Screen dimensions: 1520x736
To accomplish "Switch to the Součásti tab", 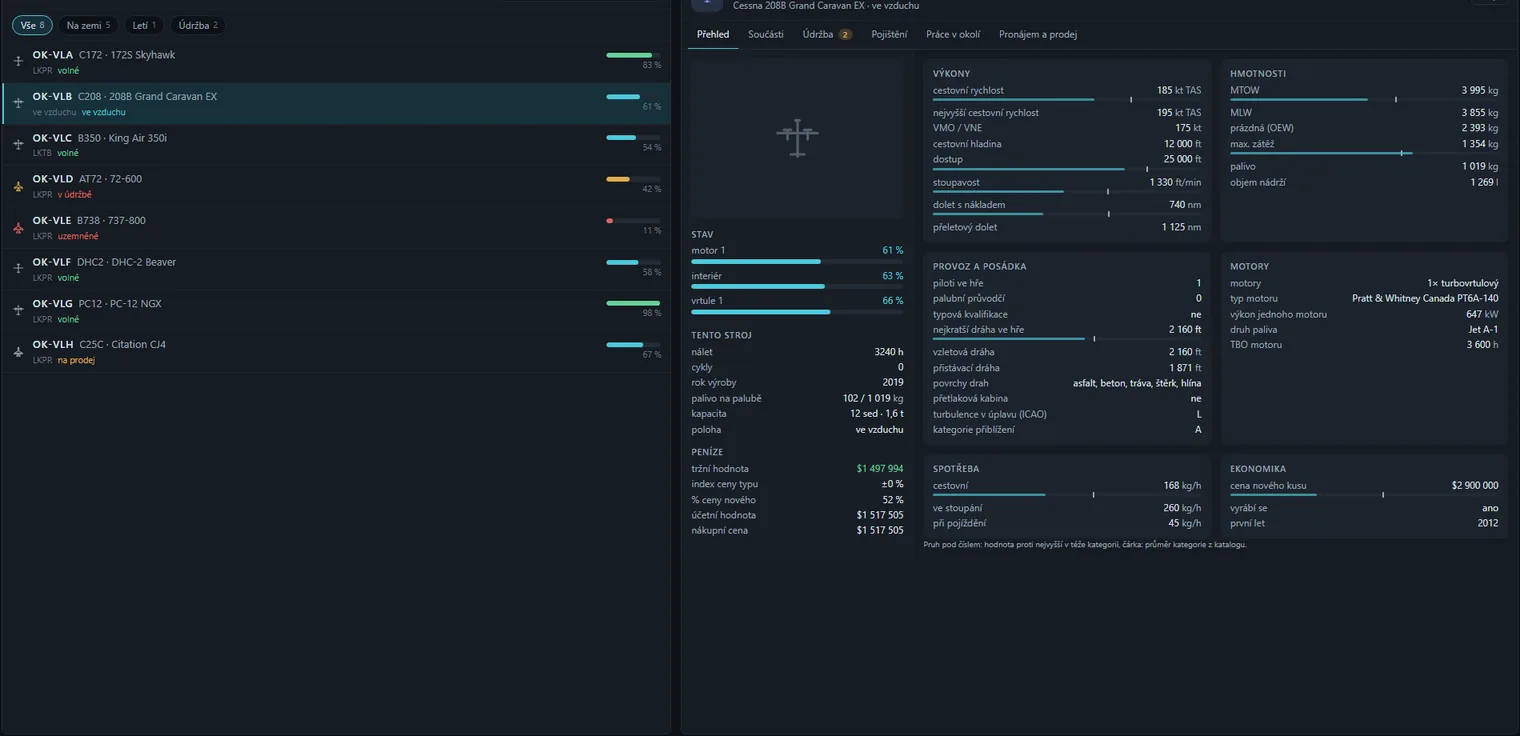I will (x=766, y=34).
